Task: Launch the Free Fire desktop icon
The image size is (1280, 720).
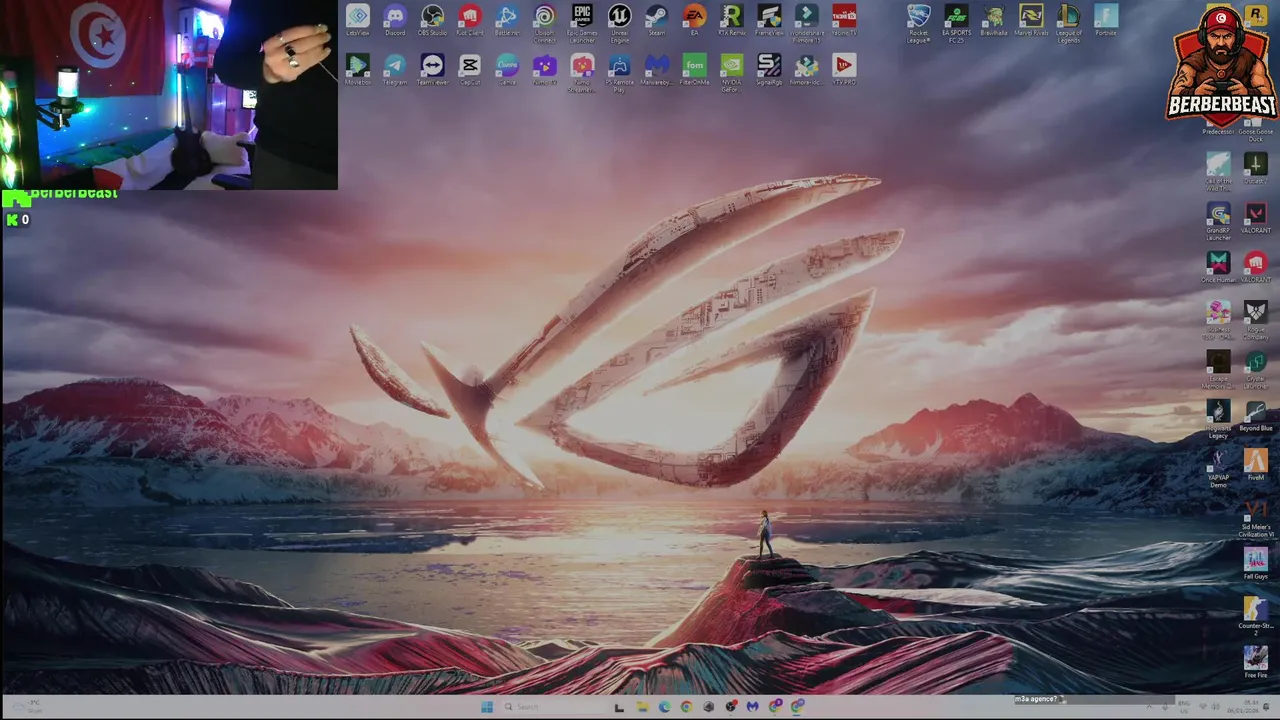Action: (1256, 662)
